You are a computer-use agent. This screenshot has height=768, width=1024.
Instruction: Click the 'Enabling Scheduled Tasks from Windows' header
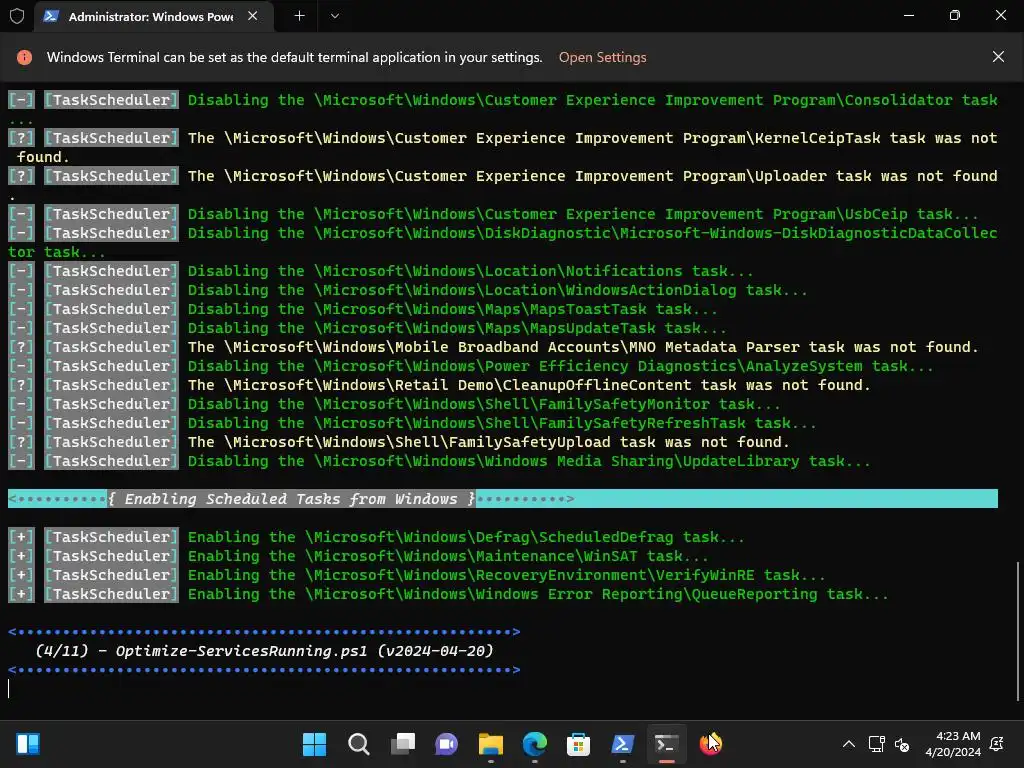pyautogui.click(x=503, y=499)
